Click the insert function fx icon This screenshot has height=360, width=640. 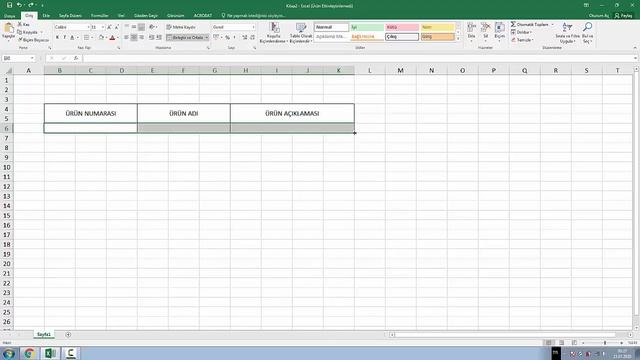pyautogui.click(x=76, y=58)
